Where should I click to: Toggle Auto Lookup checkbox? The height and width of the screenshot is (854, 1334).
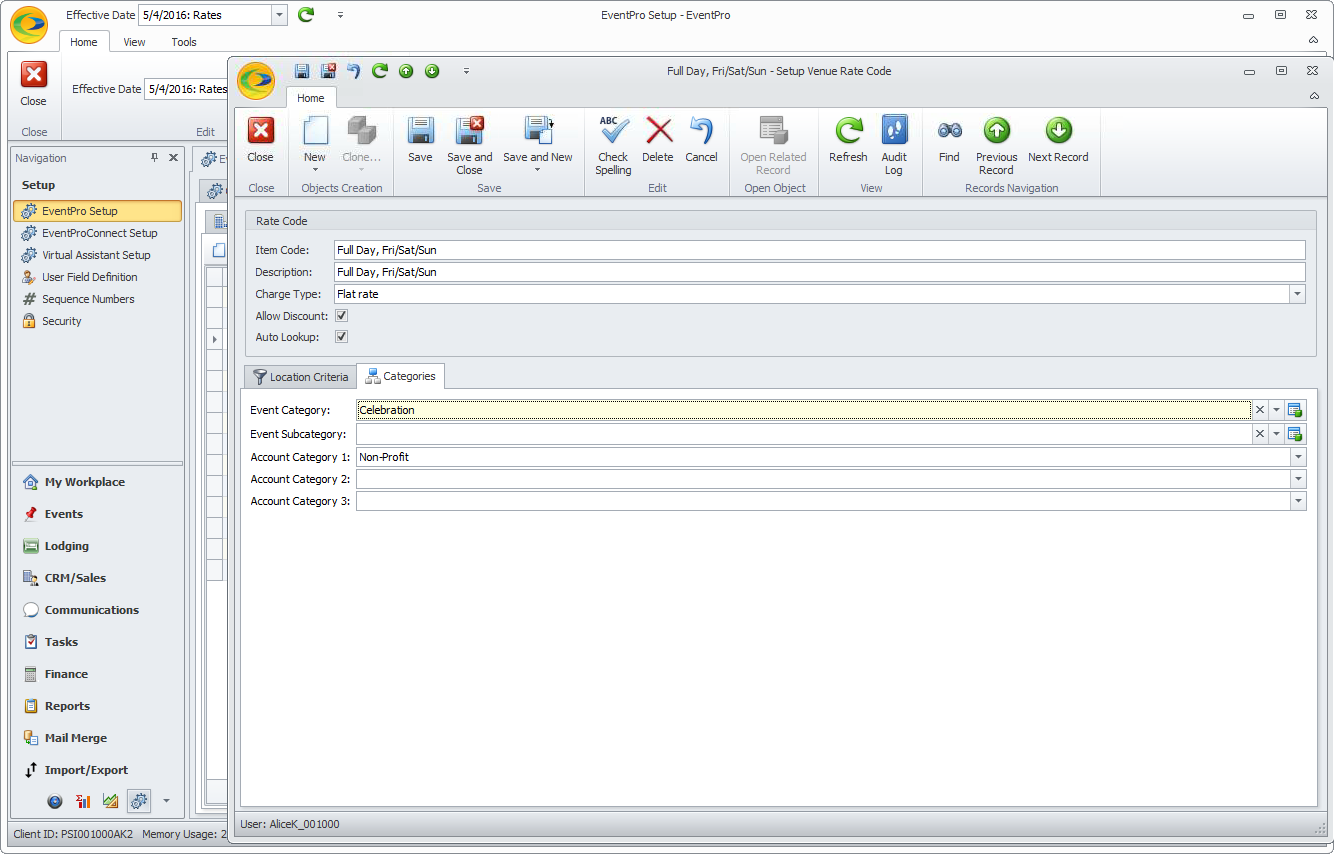(x=341, y=337)
